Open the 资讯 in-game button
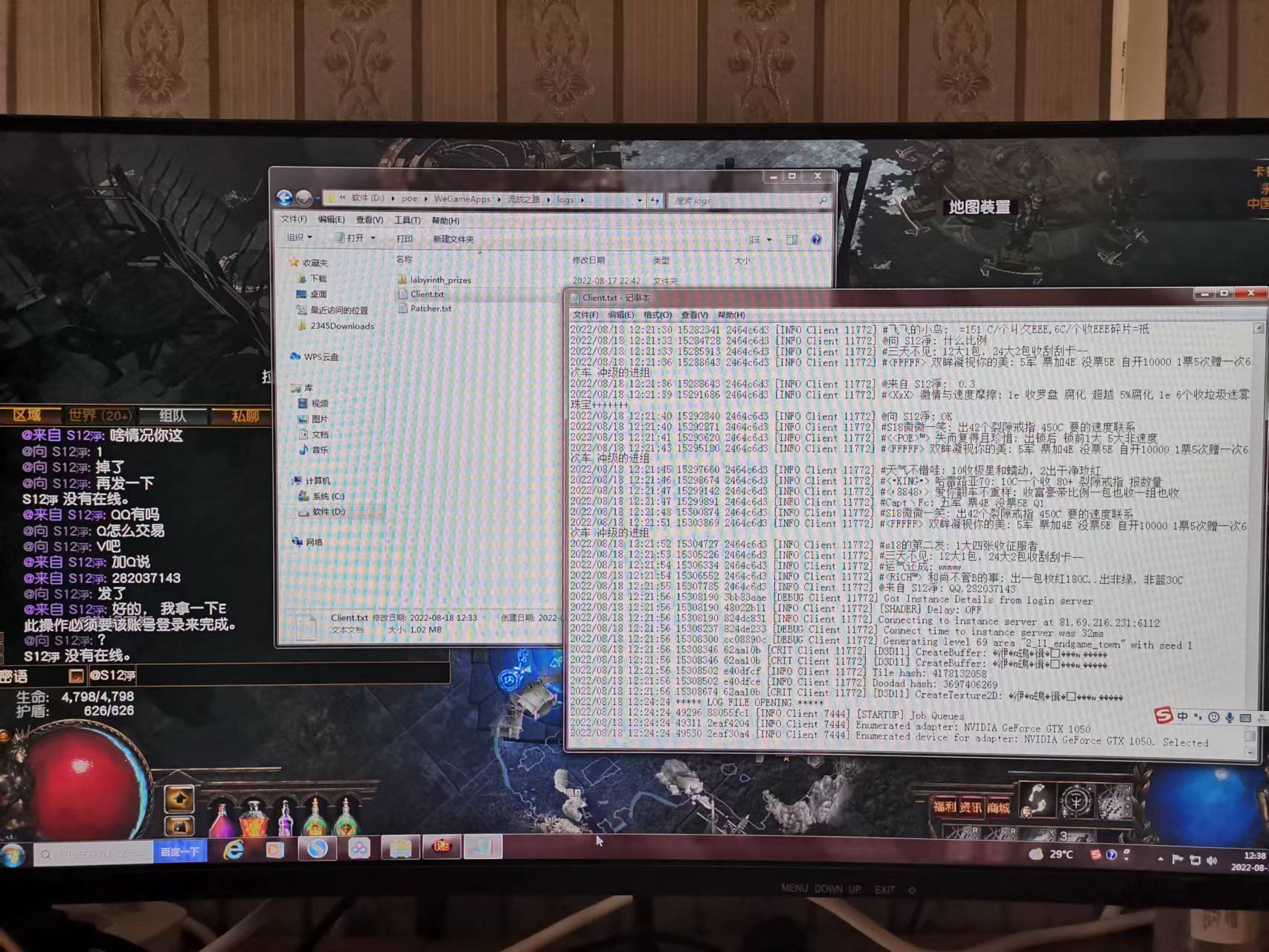 pyautogui.click(x=970, y=807)
